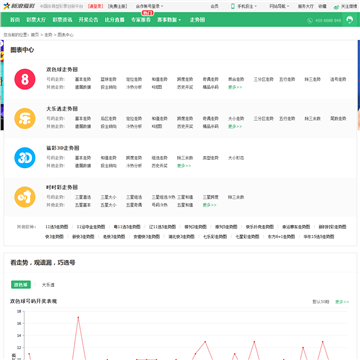This screenshot has width=360, height=360.
Task: Click 更多>> in the 双色球走势图 row
Action: tap(235, 87)
